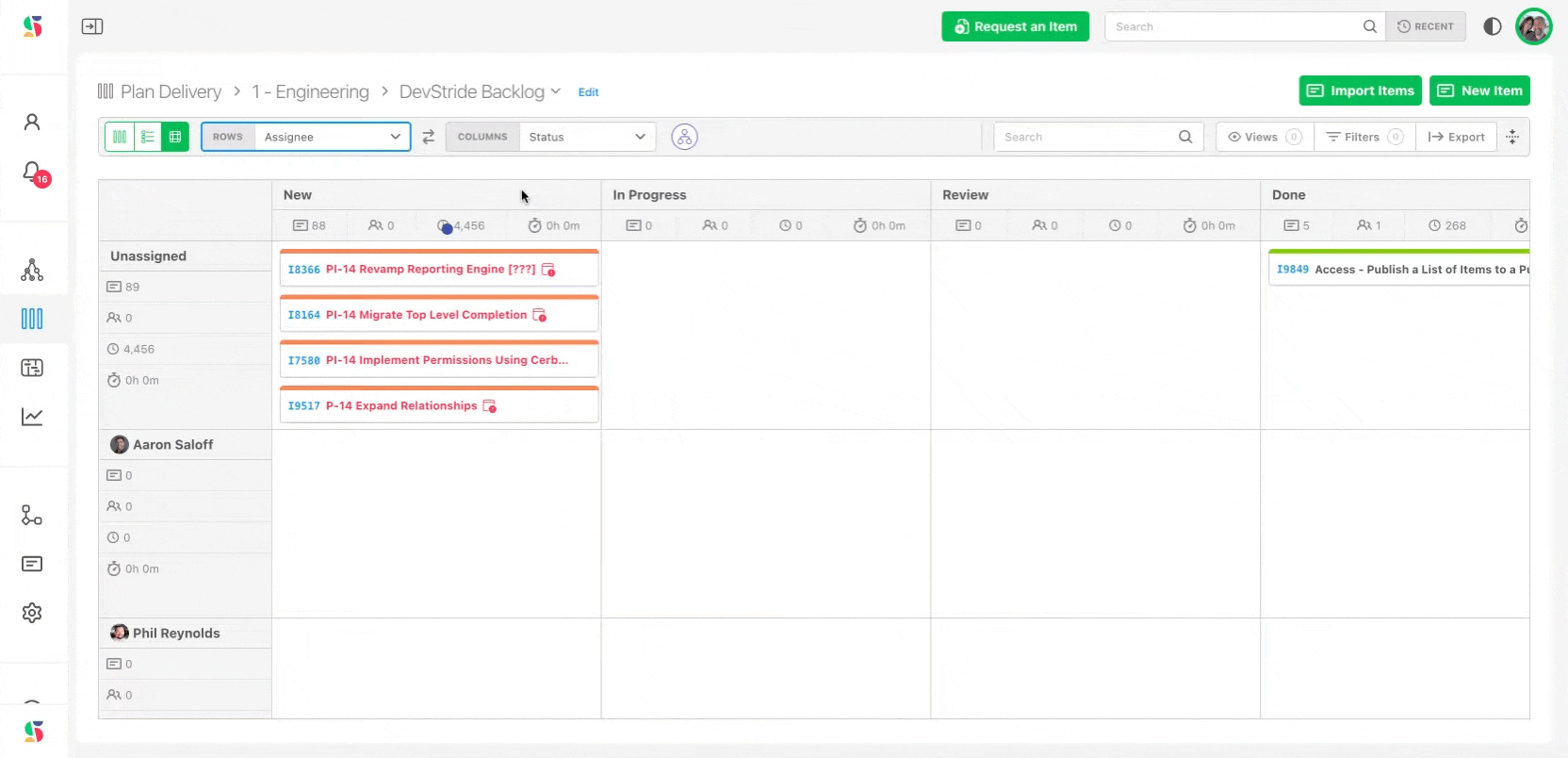This screenshot has height=758, width=1568.
Task: Open settings gear in left sidebar
Action: point(32,613)
